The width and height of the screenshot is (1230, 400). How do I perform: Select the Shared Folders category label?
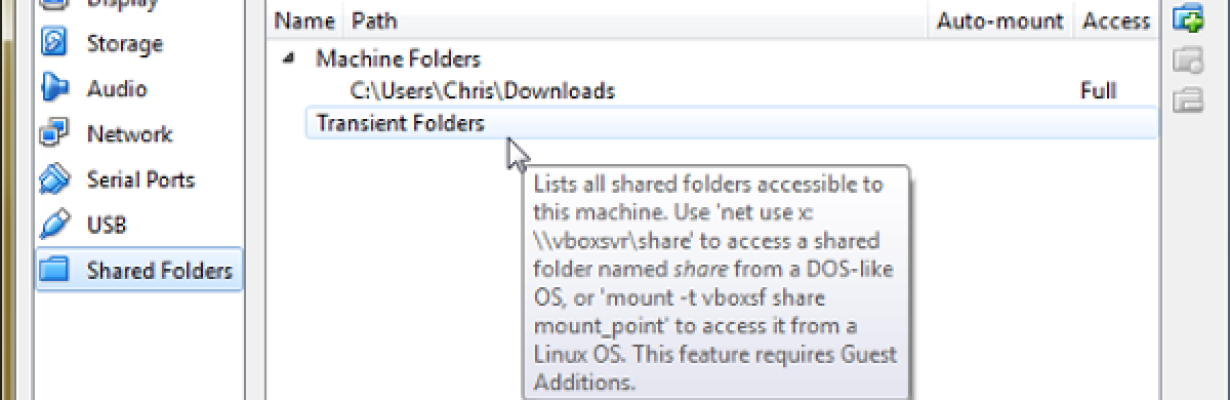[x=159, y=270]
